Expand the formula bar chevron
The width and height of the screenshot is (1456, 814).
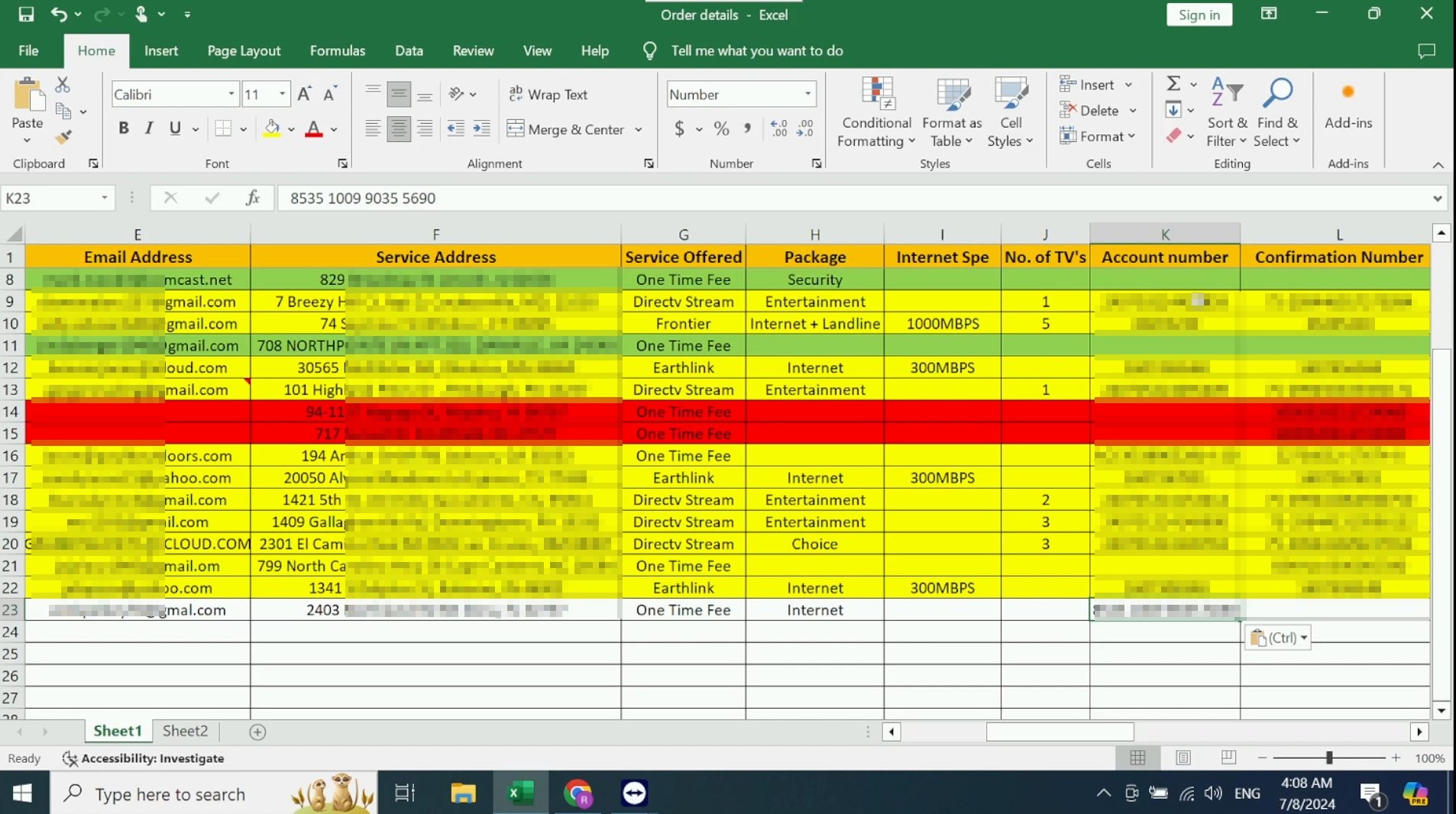coord(1437,198)
